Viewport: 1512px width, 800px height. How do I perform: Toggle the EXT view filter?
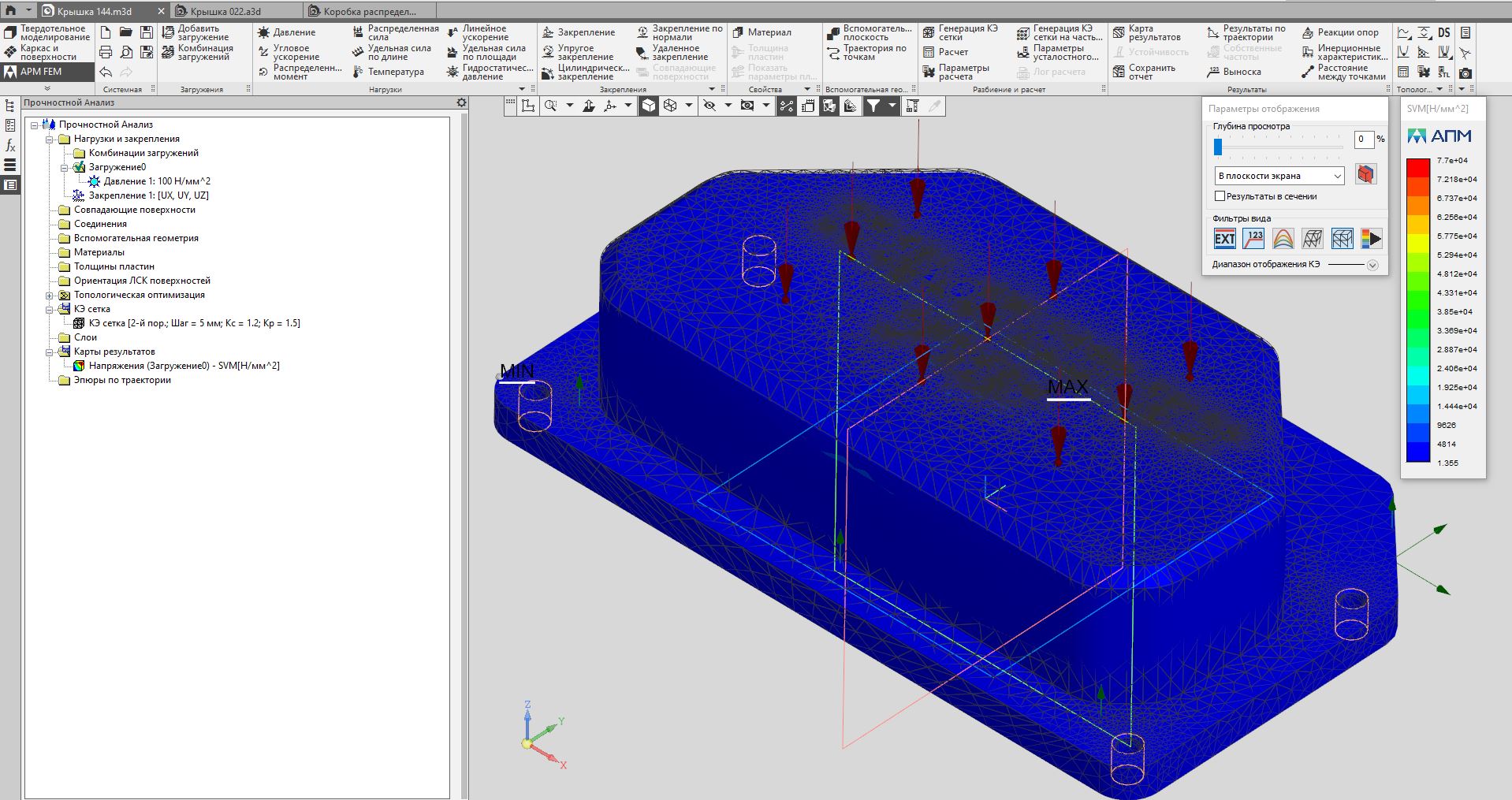tap(1224, 239)
